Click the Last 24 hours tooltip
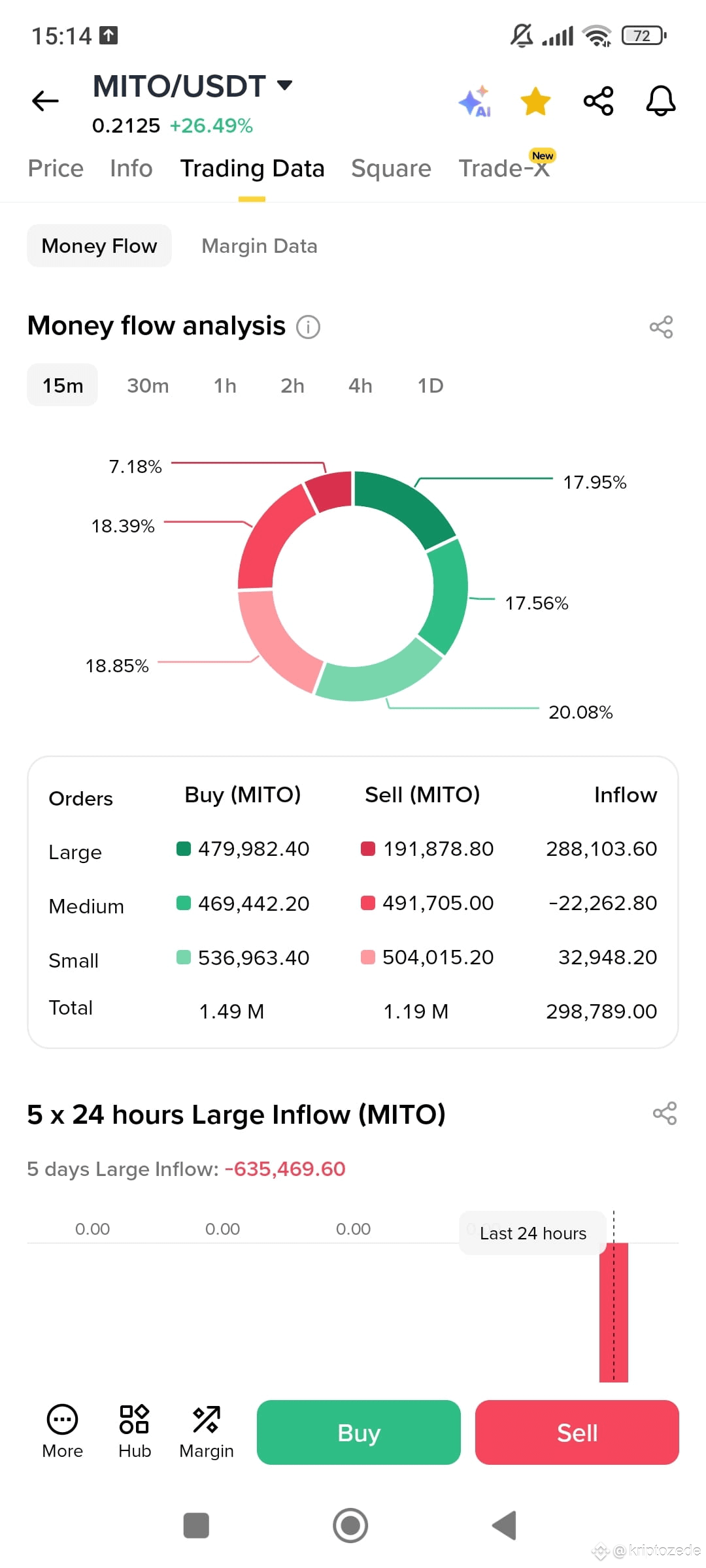 click(533, 1233)
